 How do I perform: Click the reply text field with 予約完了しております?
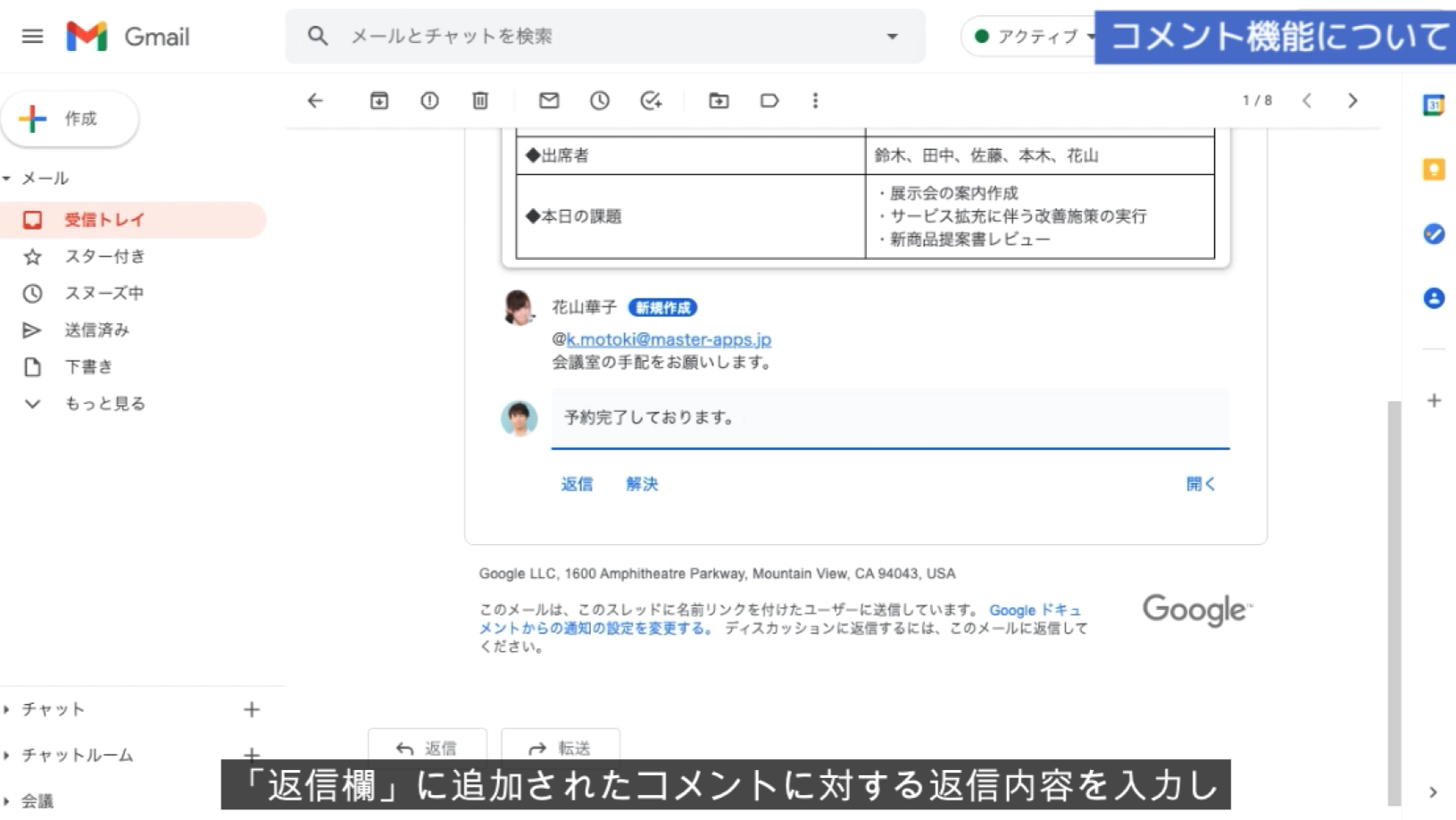click(890, 418)
